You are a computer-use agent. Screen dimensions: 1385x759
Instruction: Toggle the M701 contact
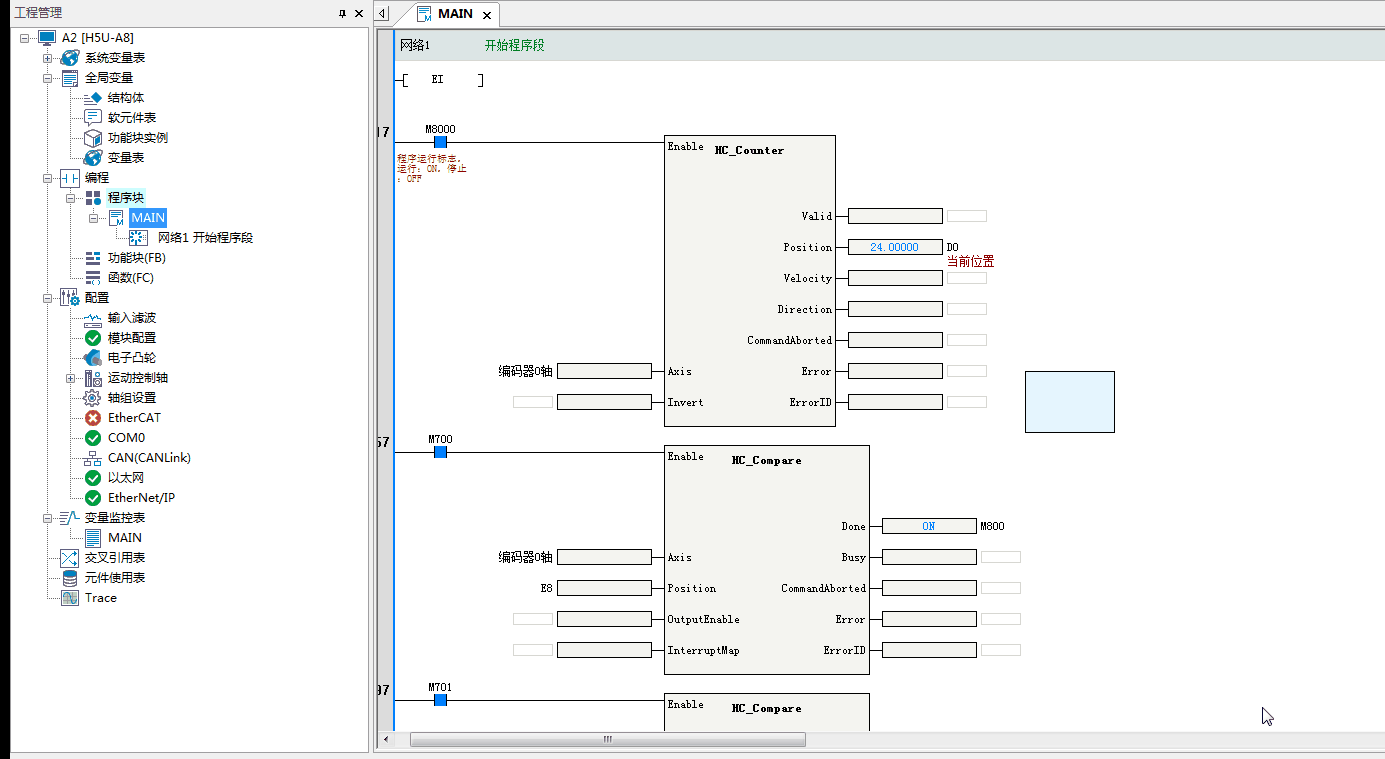point(440,700)
